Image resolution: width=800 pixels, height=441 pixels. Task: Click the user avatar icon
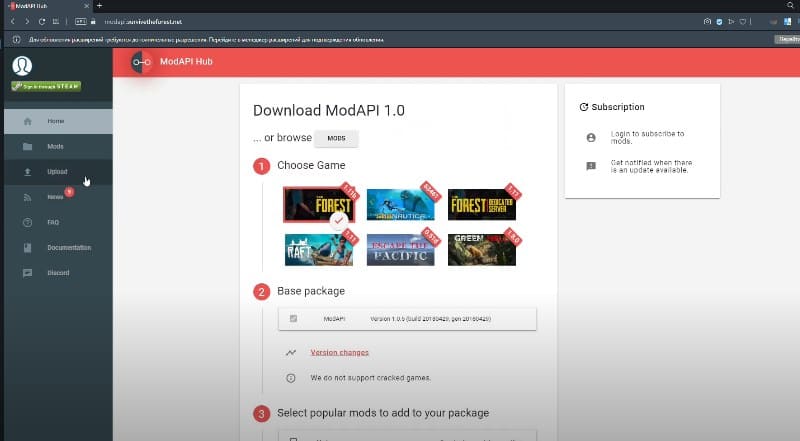pyautogui.click(x=22, y=65)
